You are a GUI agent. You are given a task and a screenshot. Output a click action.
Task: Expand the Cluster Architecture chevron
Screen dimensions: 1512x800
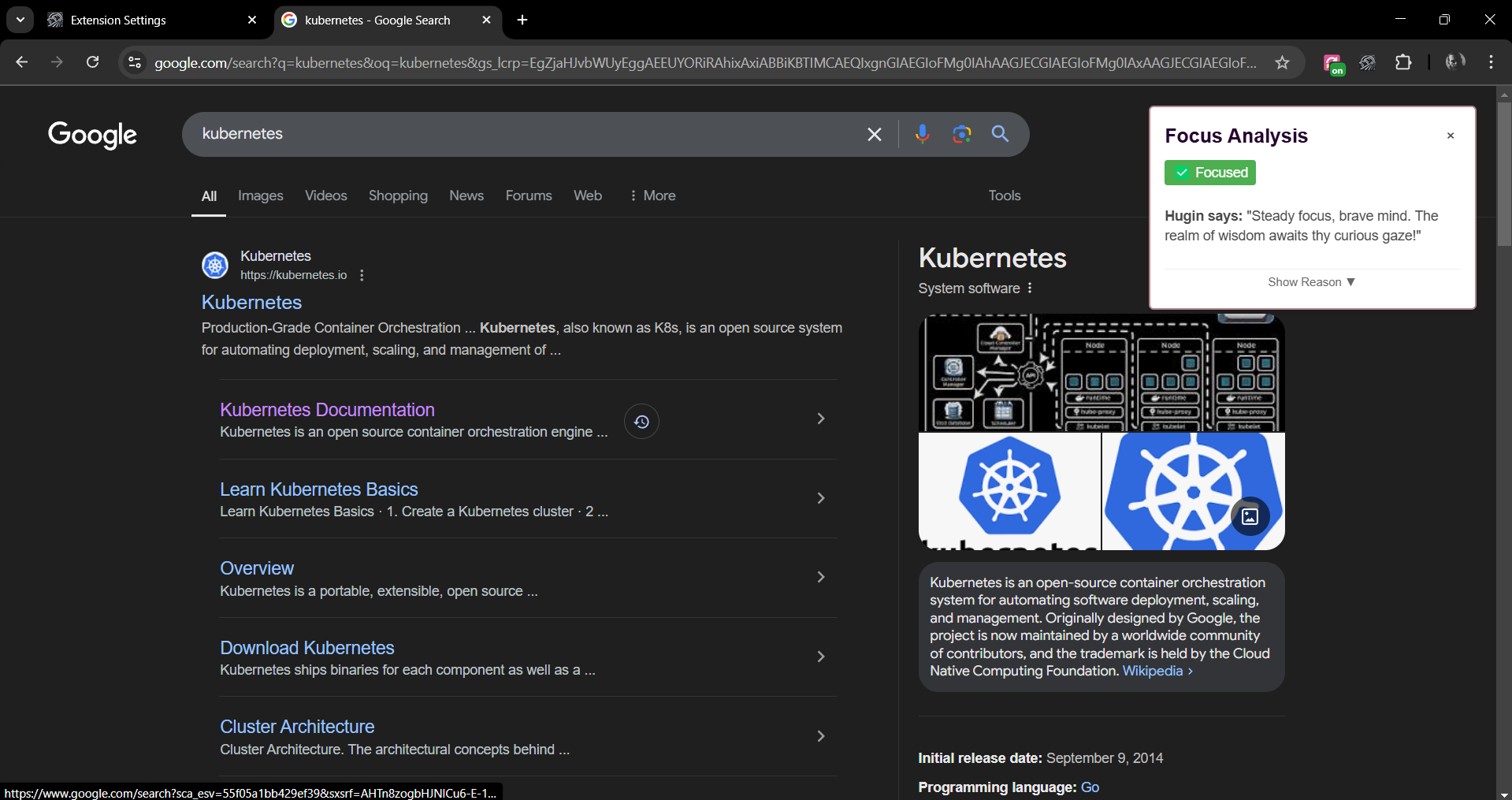[x=821, y=736]
